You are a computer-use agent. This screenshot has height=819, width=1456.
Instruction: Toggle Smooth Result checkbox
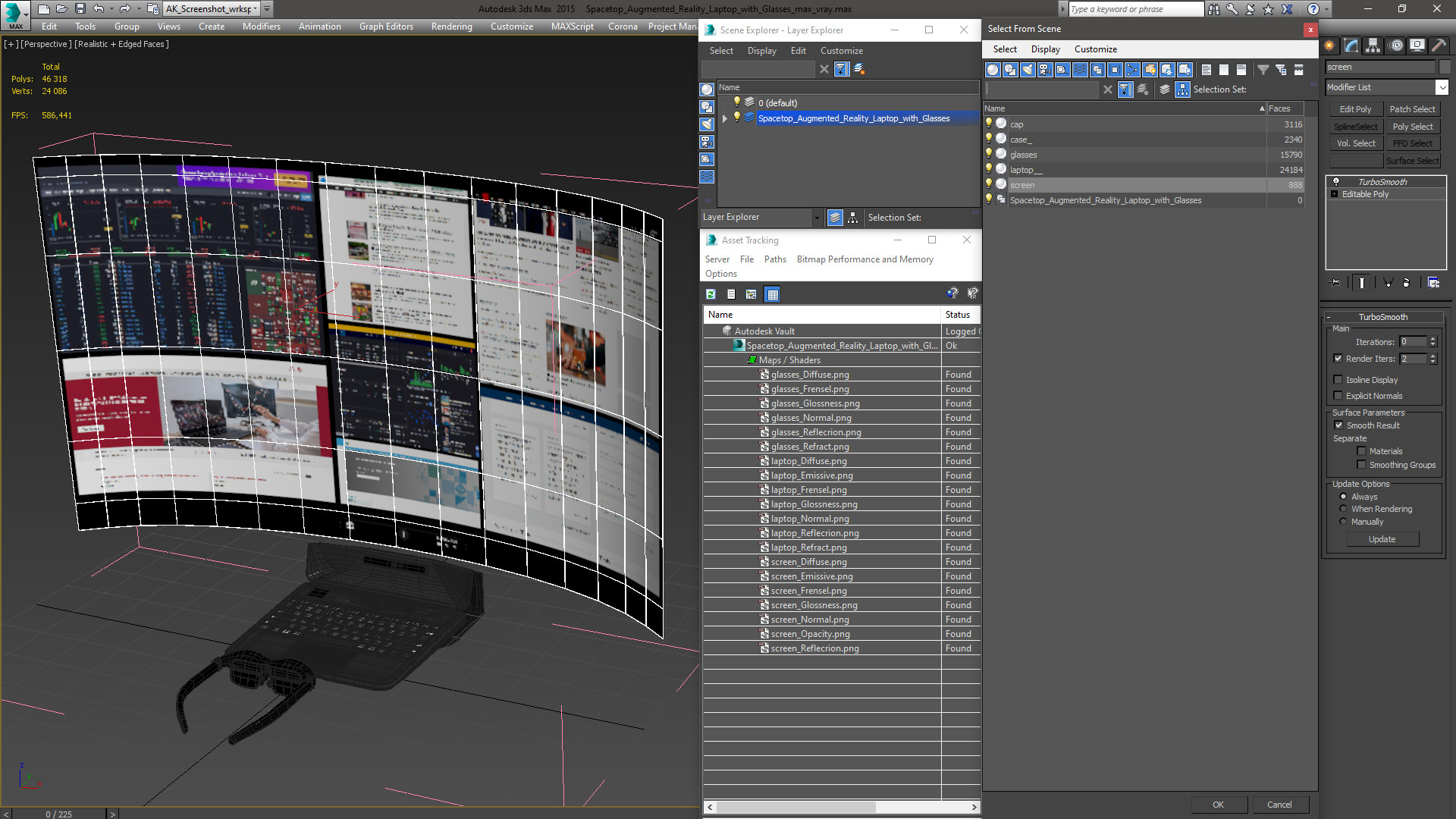(1338, 425)
